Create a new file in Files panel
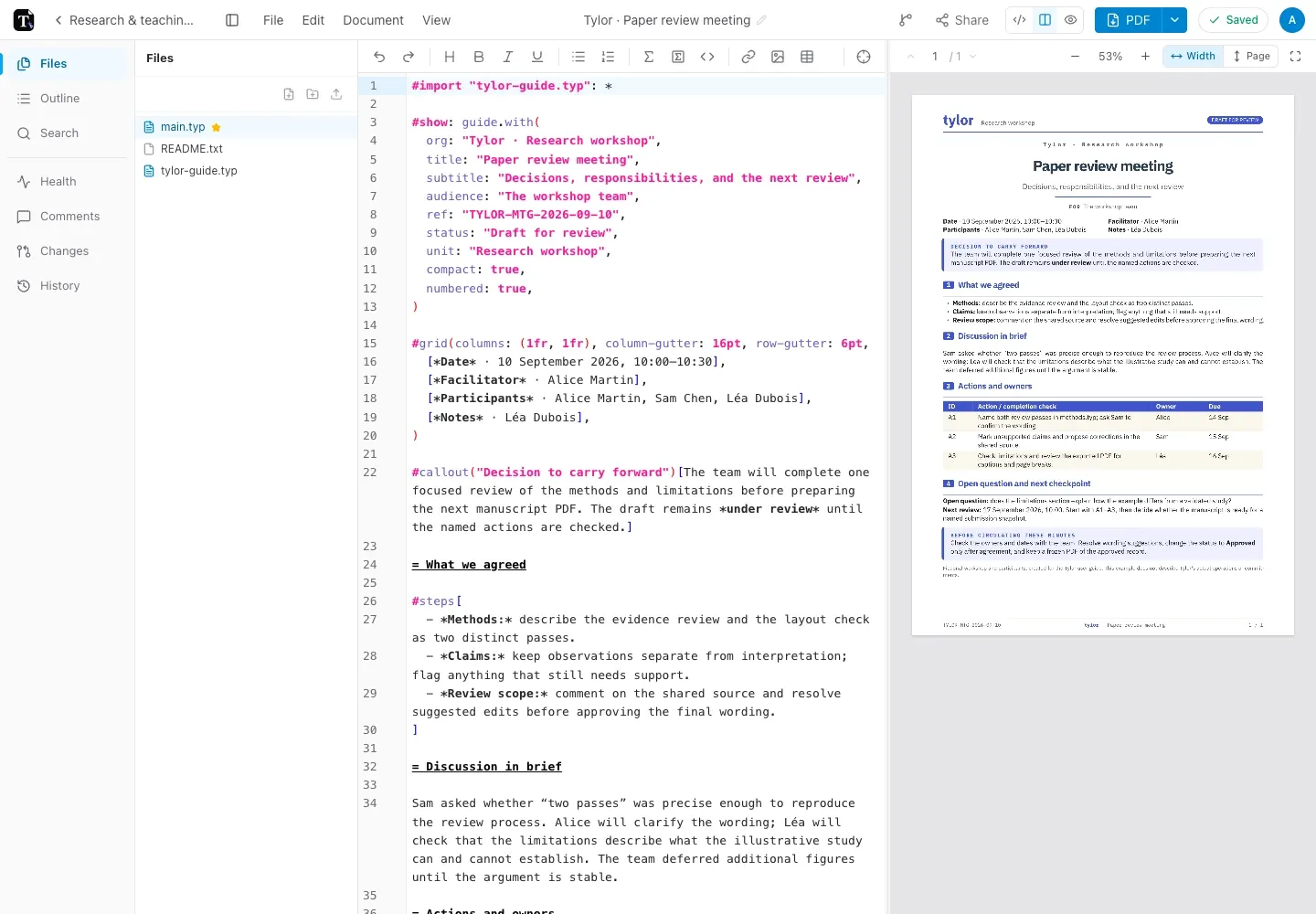The width and height of the screenshot is (1316, 914). coord(289,94)
